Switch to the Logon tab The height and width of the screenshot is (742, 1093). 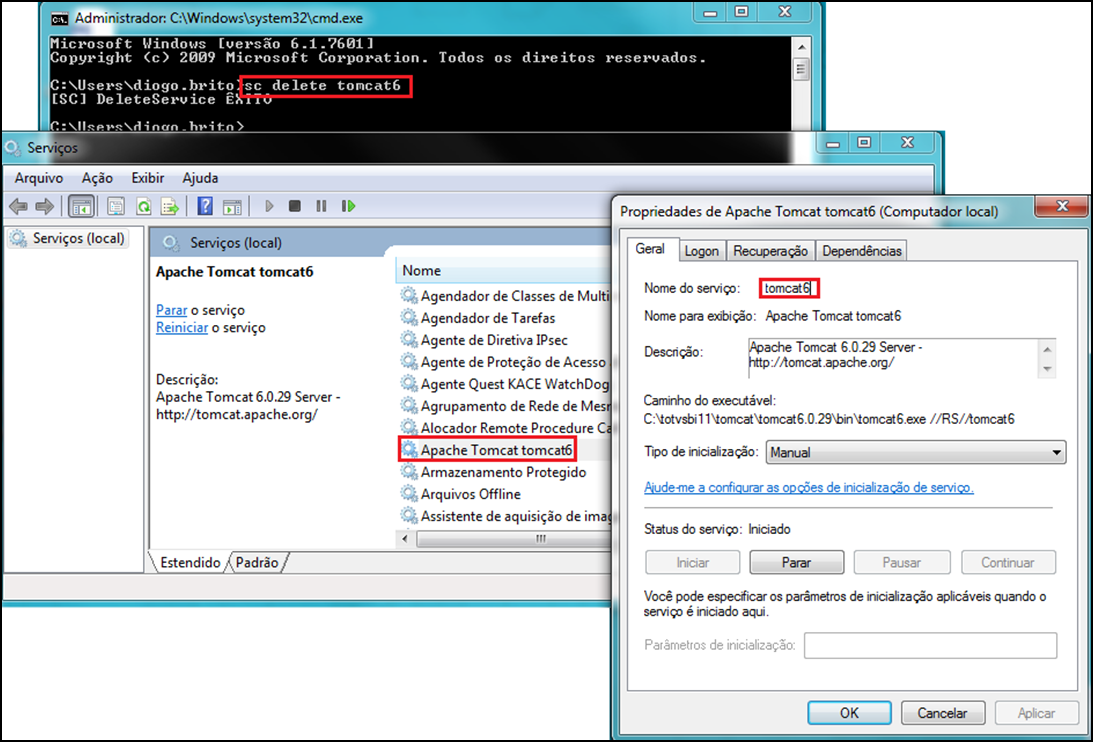point(701,251)
